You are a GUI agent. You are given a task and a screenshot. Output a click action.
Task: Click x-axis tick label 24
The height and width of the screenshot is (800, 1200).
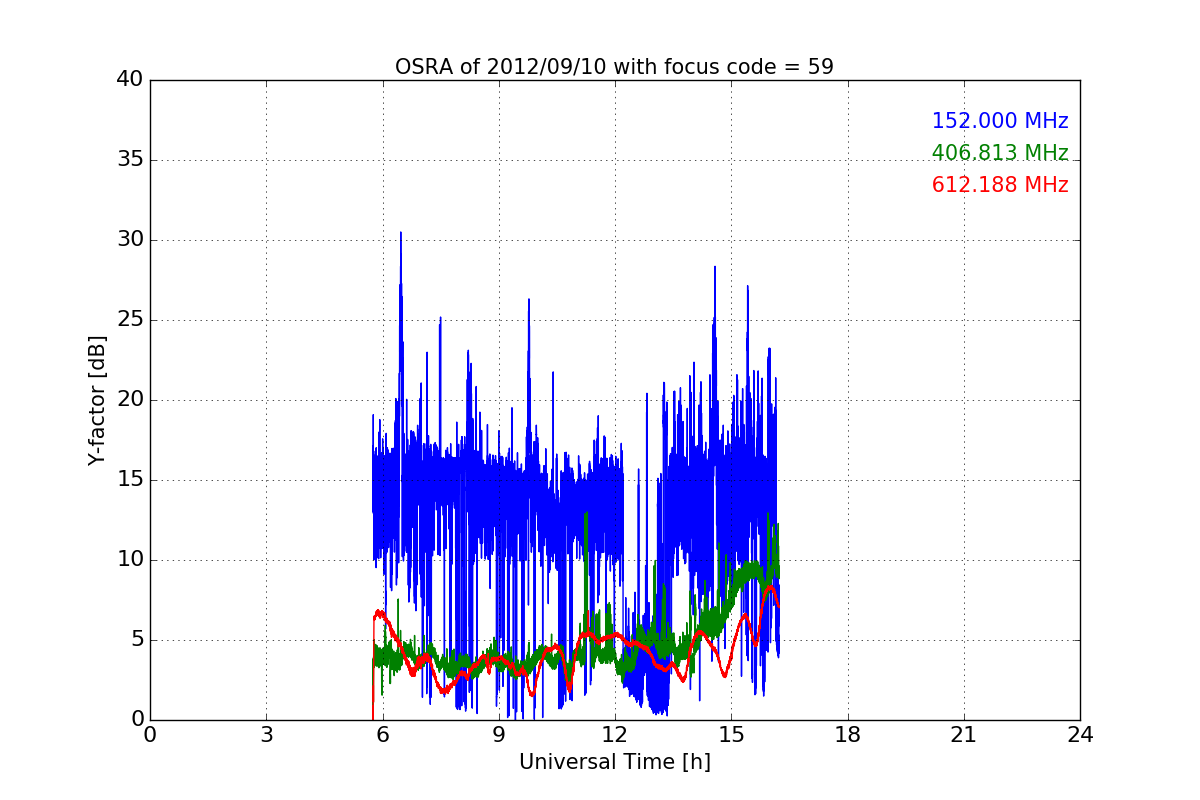pyautogui.click(x=1080, y=735)
